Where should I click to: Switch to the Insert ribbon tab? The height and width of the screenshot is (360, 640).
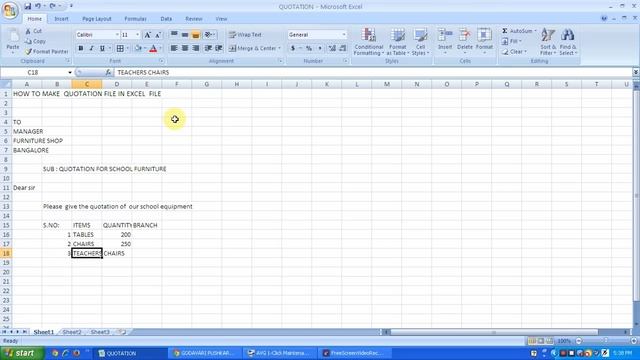[61, 19]
